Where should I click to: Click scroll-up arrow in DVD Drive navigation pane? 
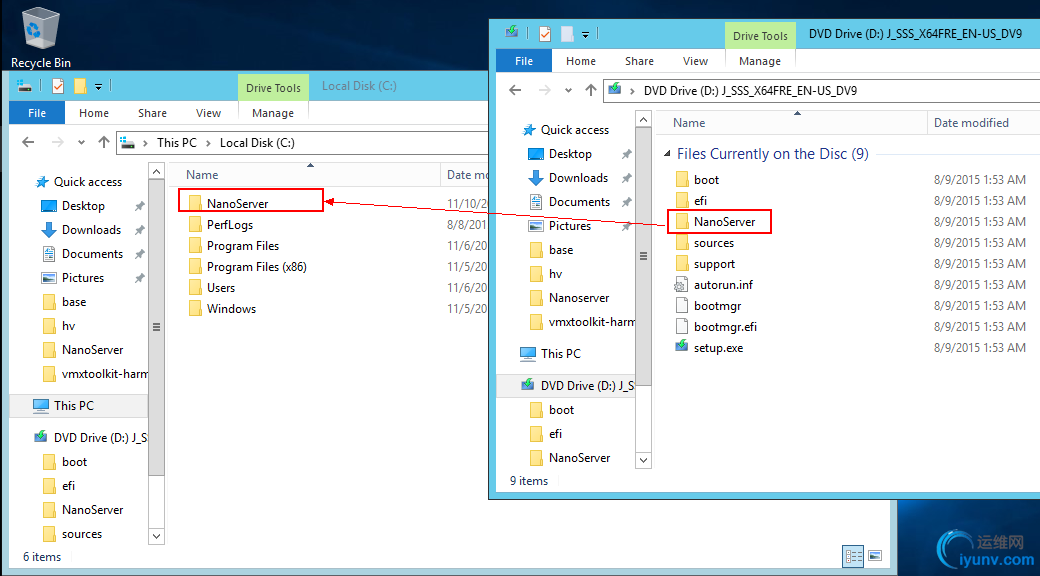coord(643,118)
